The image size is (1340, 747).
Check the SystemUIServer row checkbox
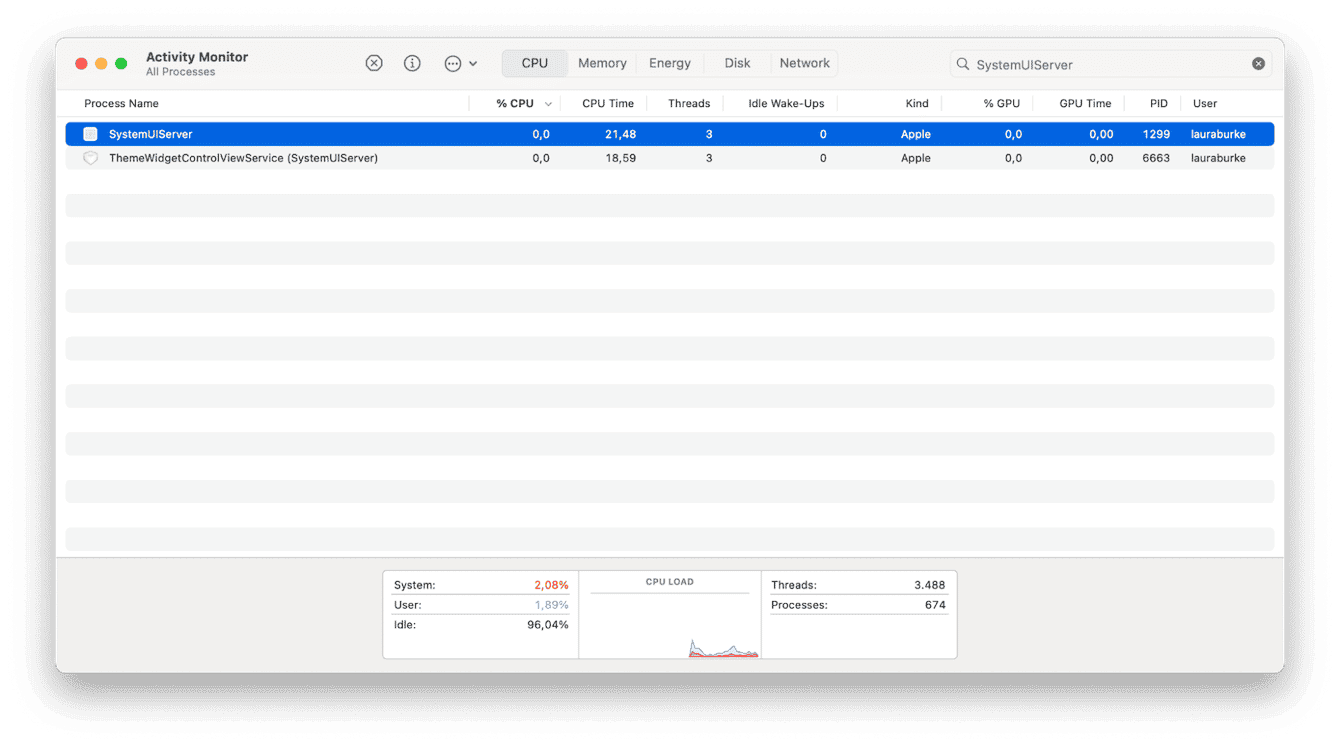(90, 133)
